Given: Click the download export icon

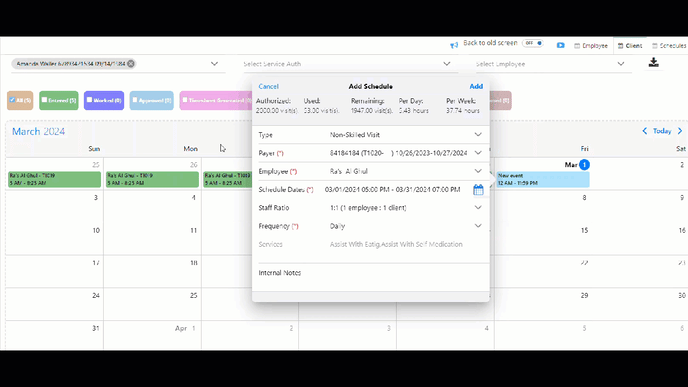Looking at the screenshot, I should click(x=653, y=63).
